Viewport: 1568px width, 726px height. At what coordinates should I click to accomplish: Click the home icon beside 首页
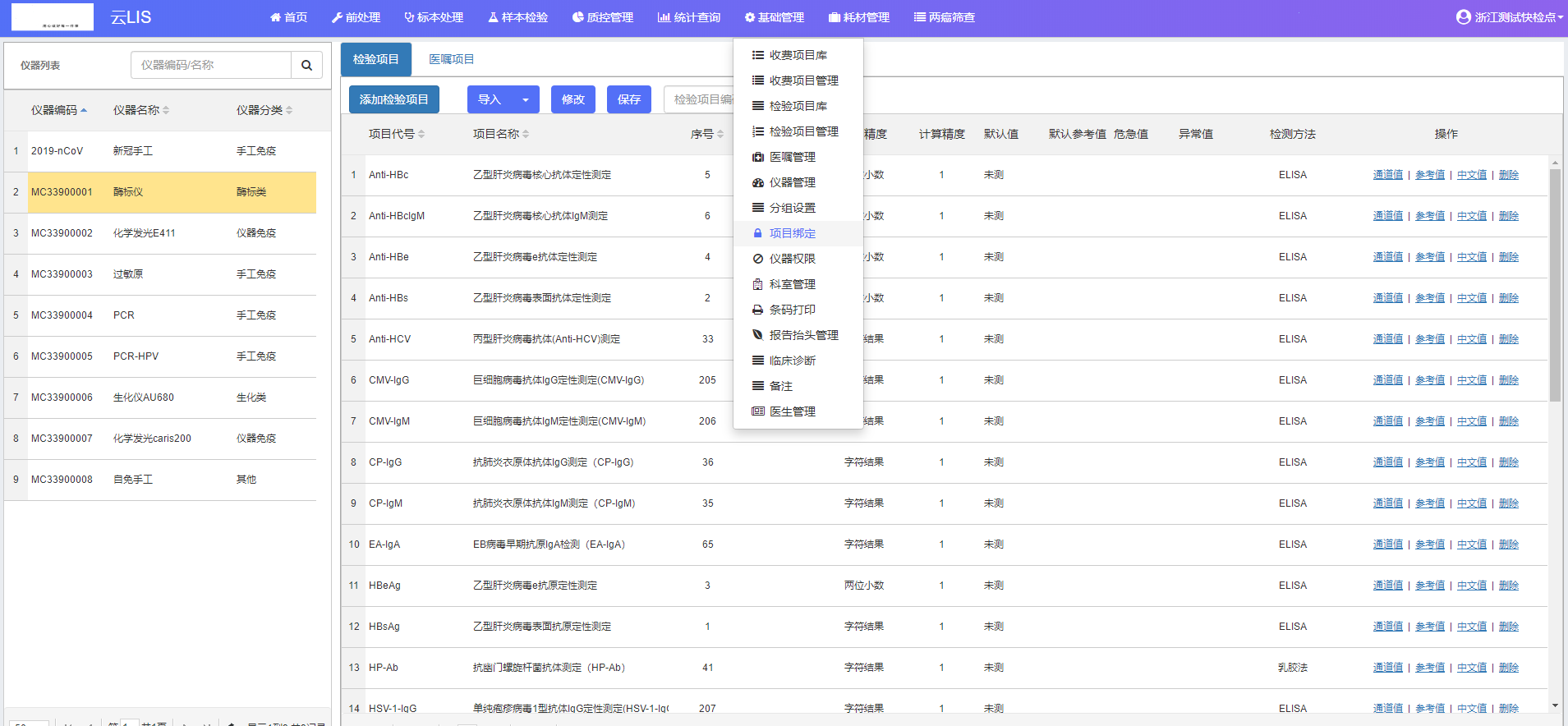tap(275, 17)
